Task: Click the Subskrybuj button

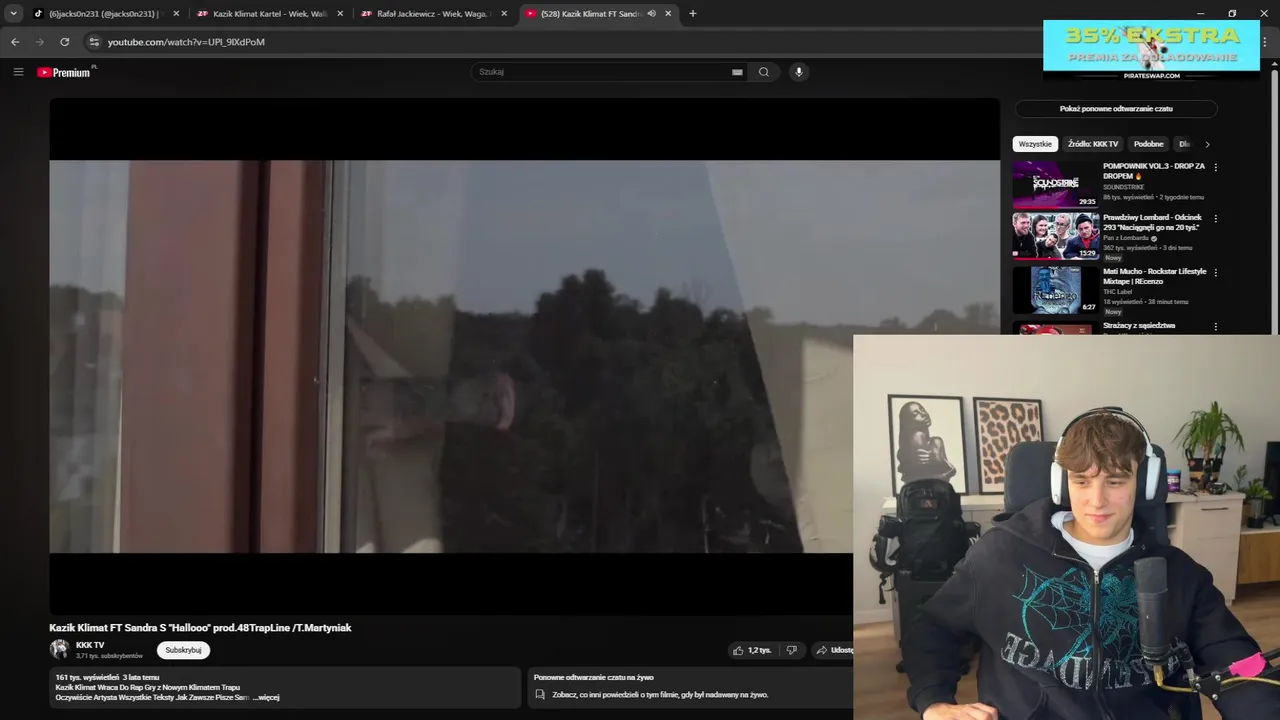Action: (x=183, y=650)
